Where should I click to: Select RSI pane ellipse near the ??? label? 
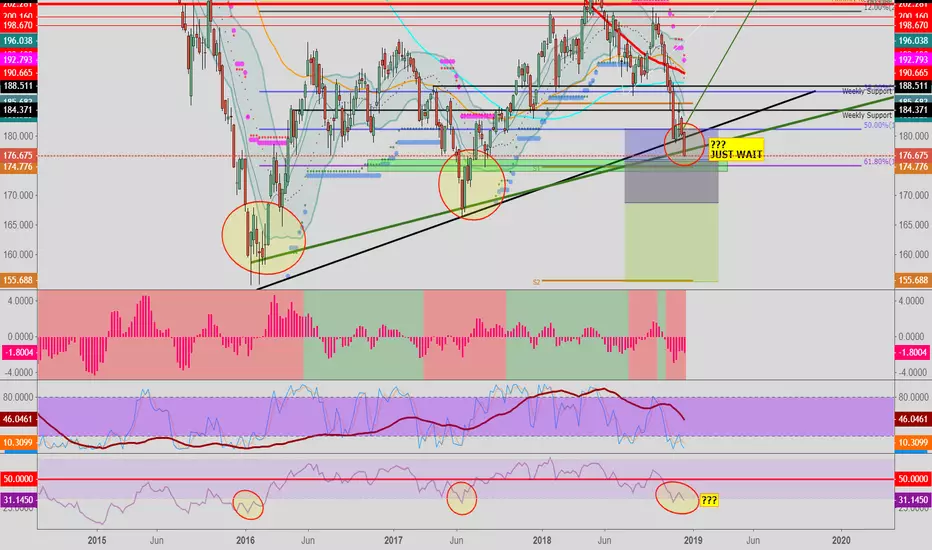(677, 497)
